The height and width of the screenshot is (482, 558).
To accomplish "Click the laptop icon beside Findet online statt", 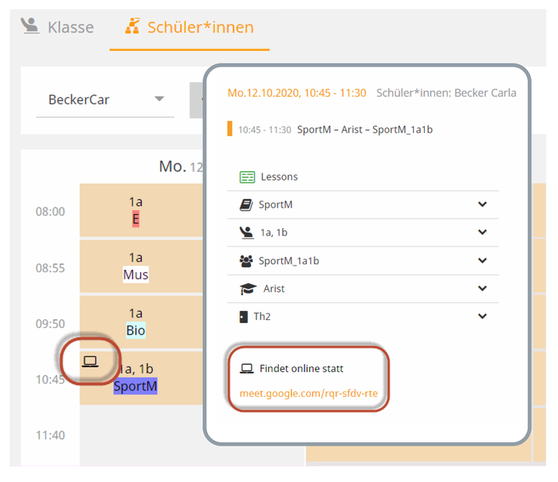I will (x=247, y=368).
